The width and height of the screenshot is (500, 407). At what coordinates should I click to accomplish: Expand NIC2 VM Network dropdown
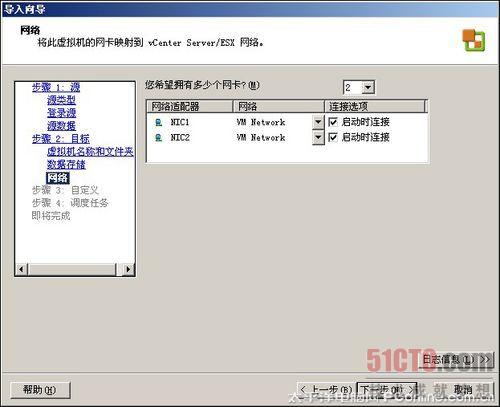point(318,137)
